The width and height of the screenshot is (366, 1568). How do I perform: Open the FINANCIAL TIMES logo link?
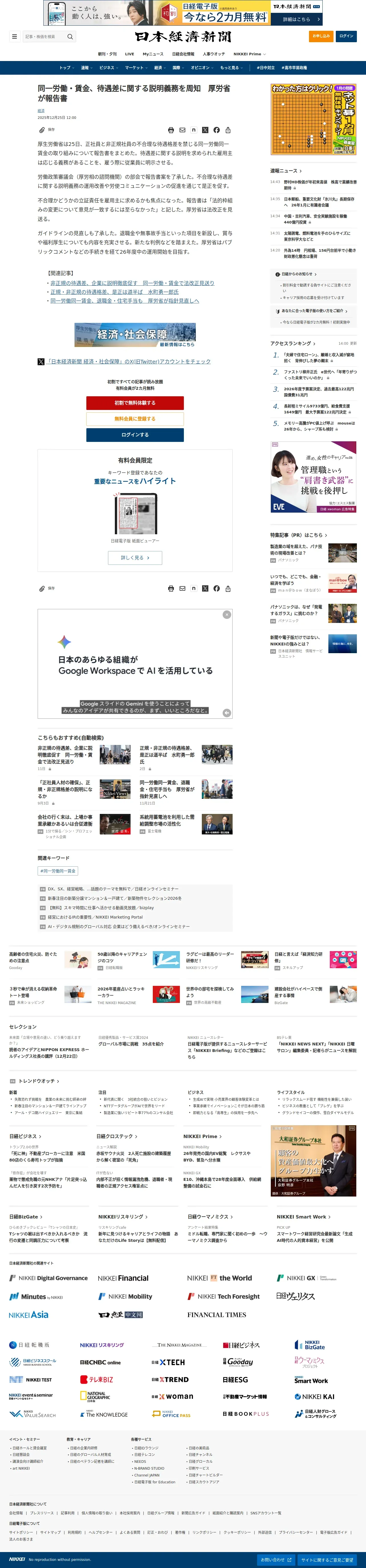[217, 1315]
